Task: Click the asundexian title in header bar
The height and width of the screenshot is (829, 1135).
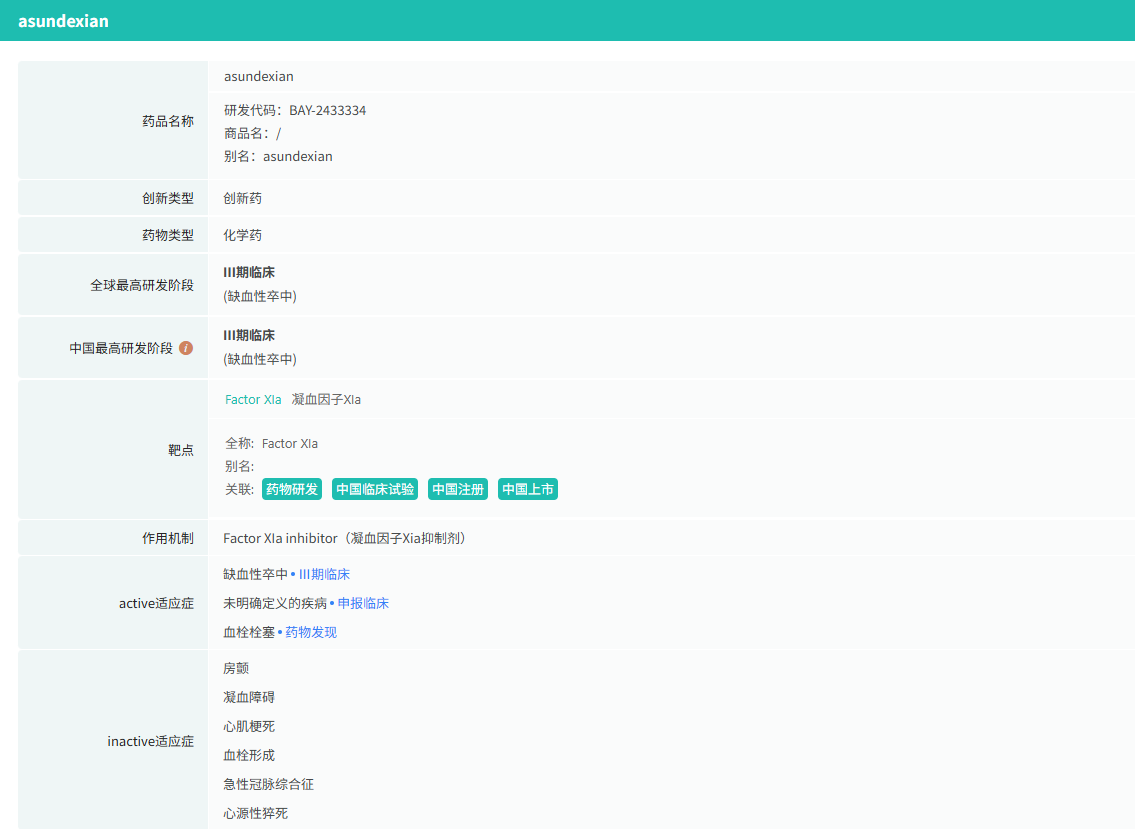Action: click(63, 21)
